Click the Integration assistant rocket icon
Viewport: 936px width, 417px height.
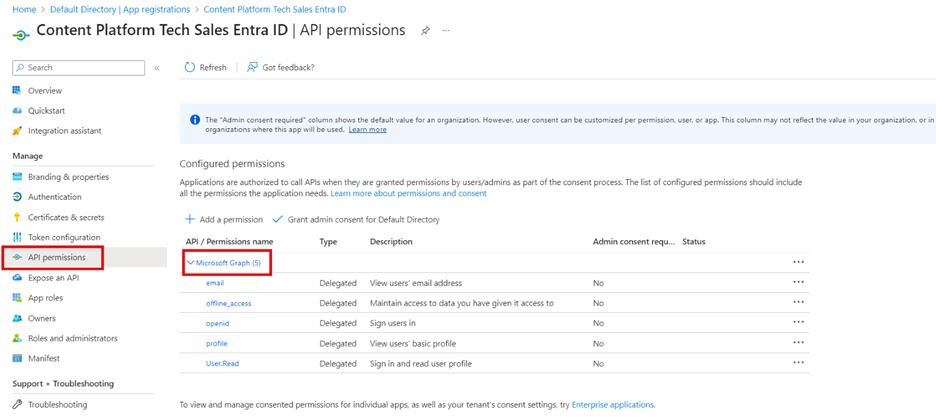tap(17, 131)
